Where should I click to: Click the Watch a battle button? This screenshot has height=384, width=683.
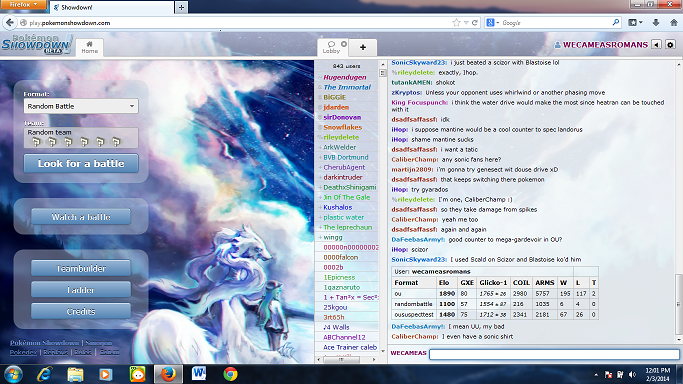tap(81, 217)
